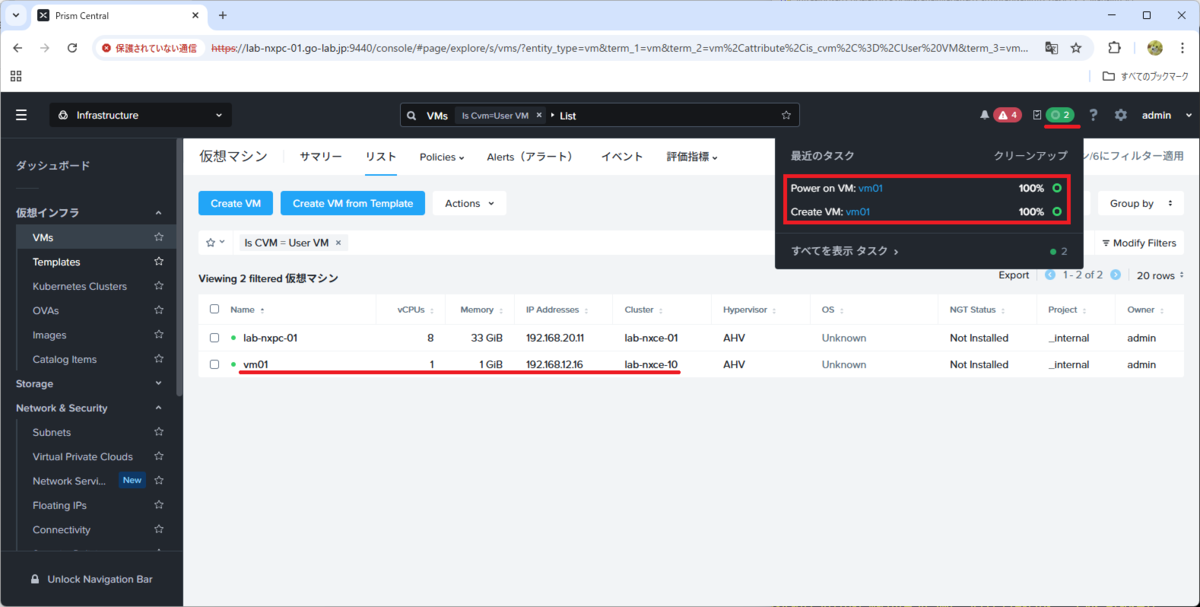1200x607 pixels.
Task: Click the tasks clipboard icon
Action: [1037, 115]
